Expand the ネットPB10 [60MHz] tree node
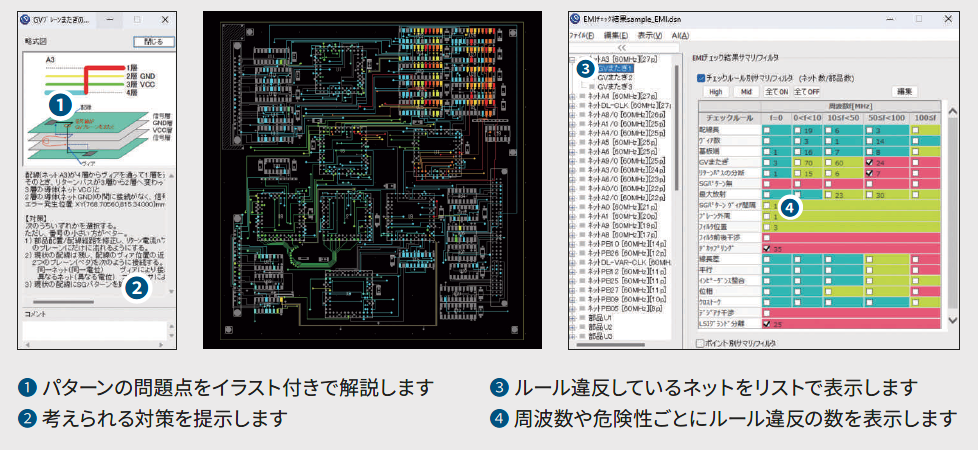The width and height of the screenshot is (978, 450). tap(572, 244)
